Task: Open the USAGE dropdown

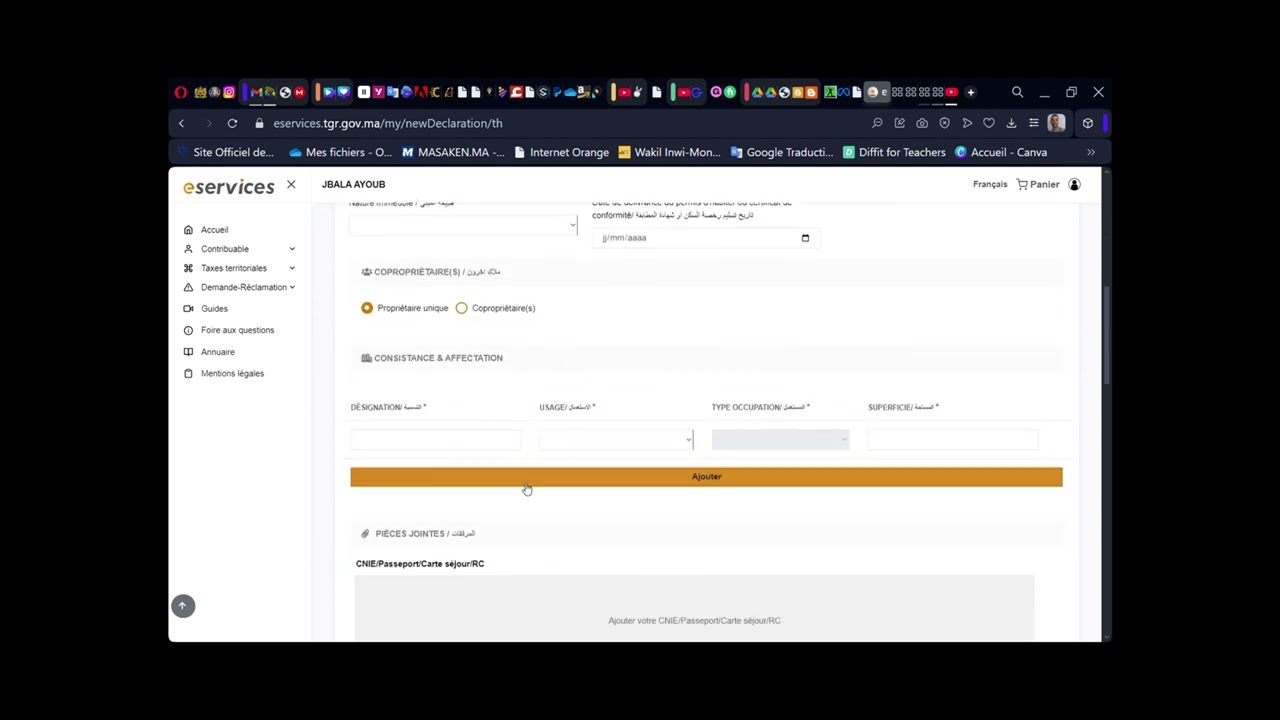Action: coord(616,439)
